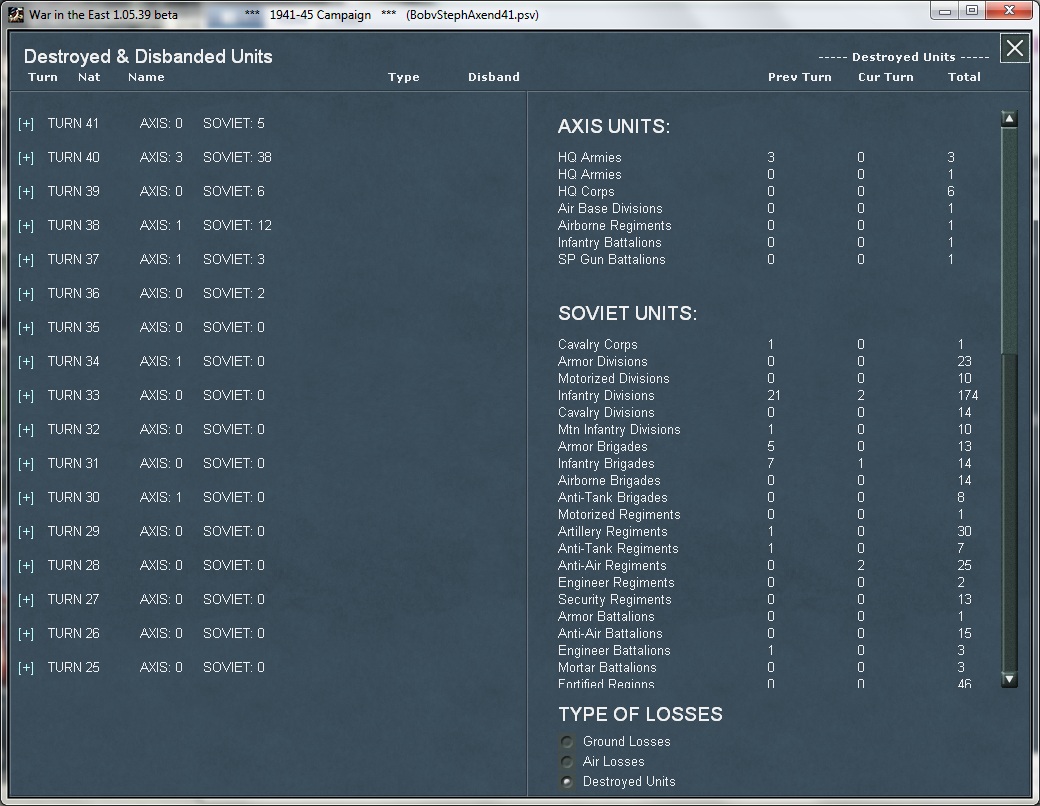Expand the TURN 40 entry
The image size is (1040, 806).
pos(26,158)
